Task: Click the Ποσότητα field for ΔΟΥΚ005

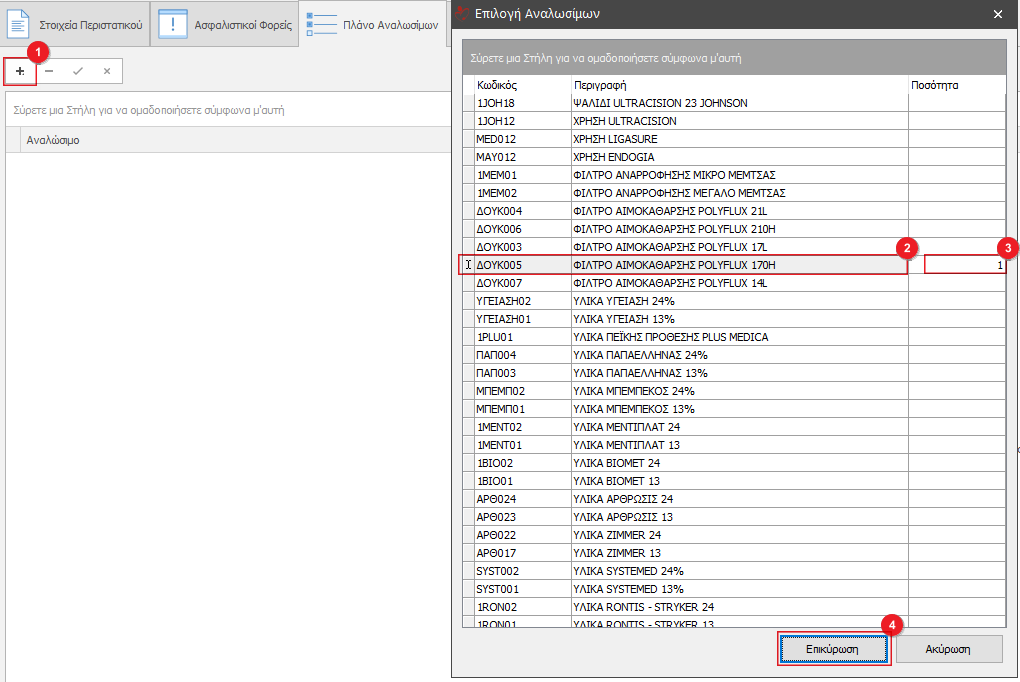Action: [x=964, y=265]
